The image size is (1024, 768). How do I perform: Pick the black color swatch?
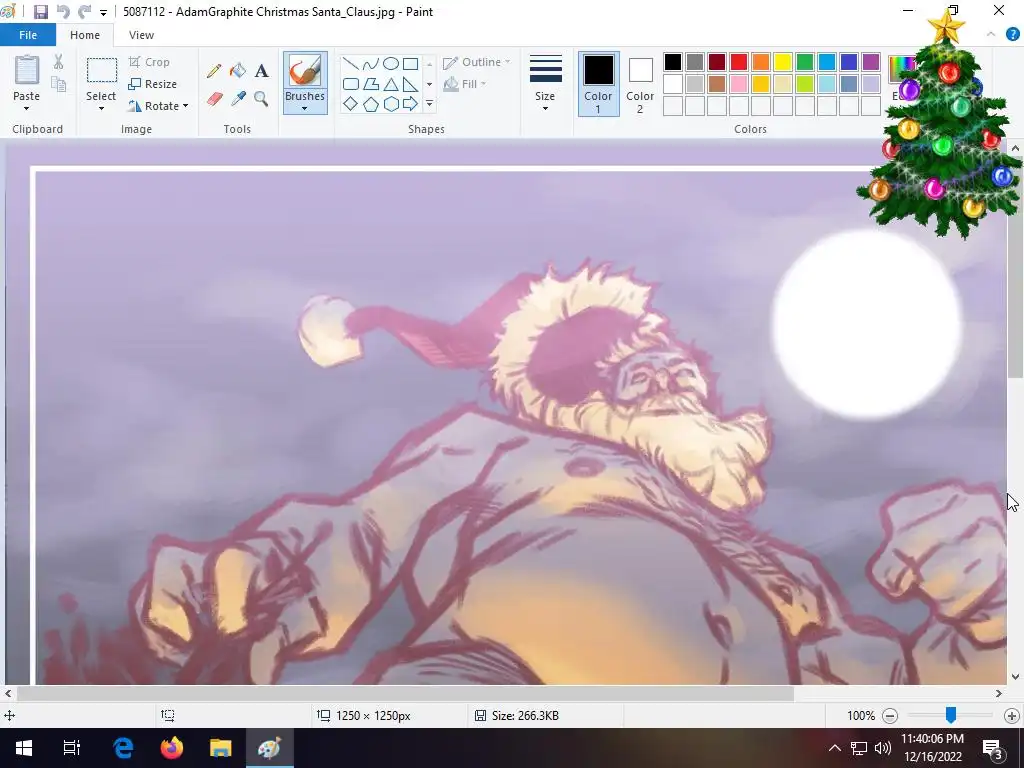(673, 62)
